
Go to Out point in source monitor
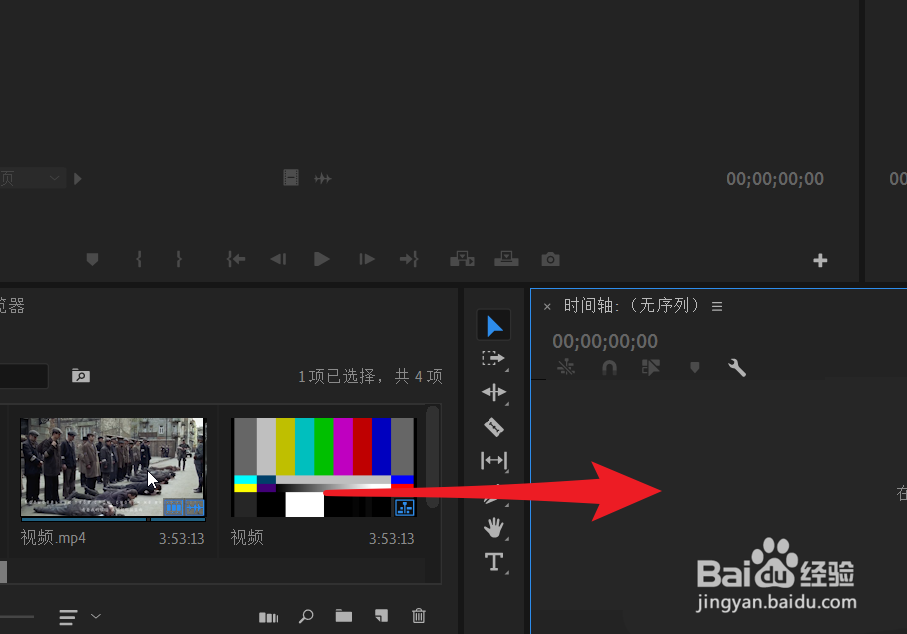[409, 259]
